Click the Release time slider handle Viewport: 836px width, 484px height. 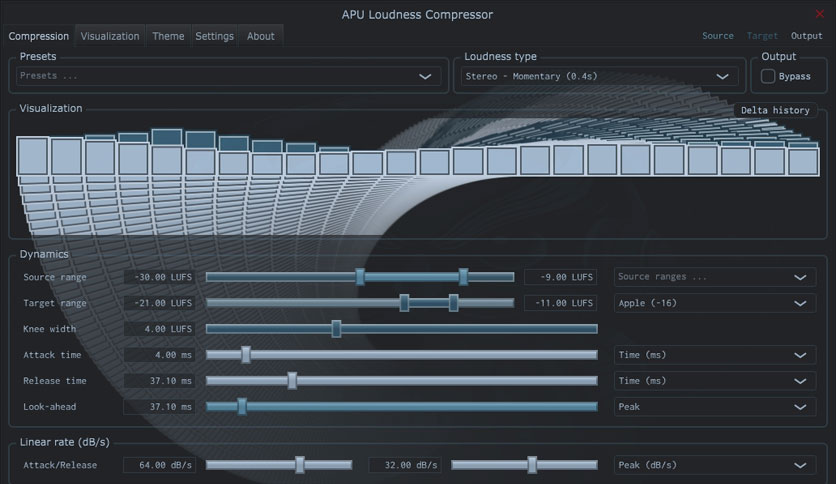tap(292, 381)
